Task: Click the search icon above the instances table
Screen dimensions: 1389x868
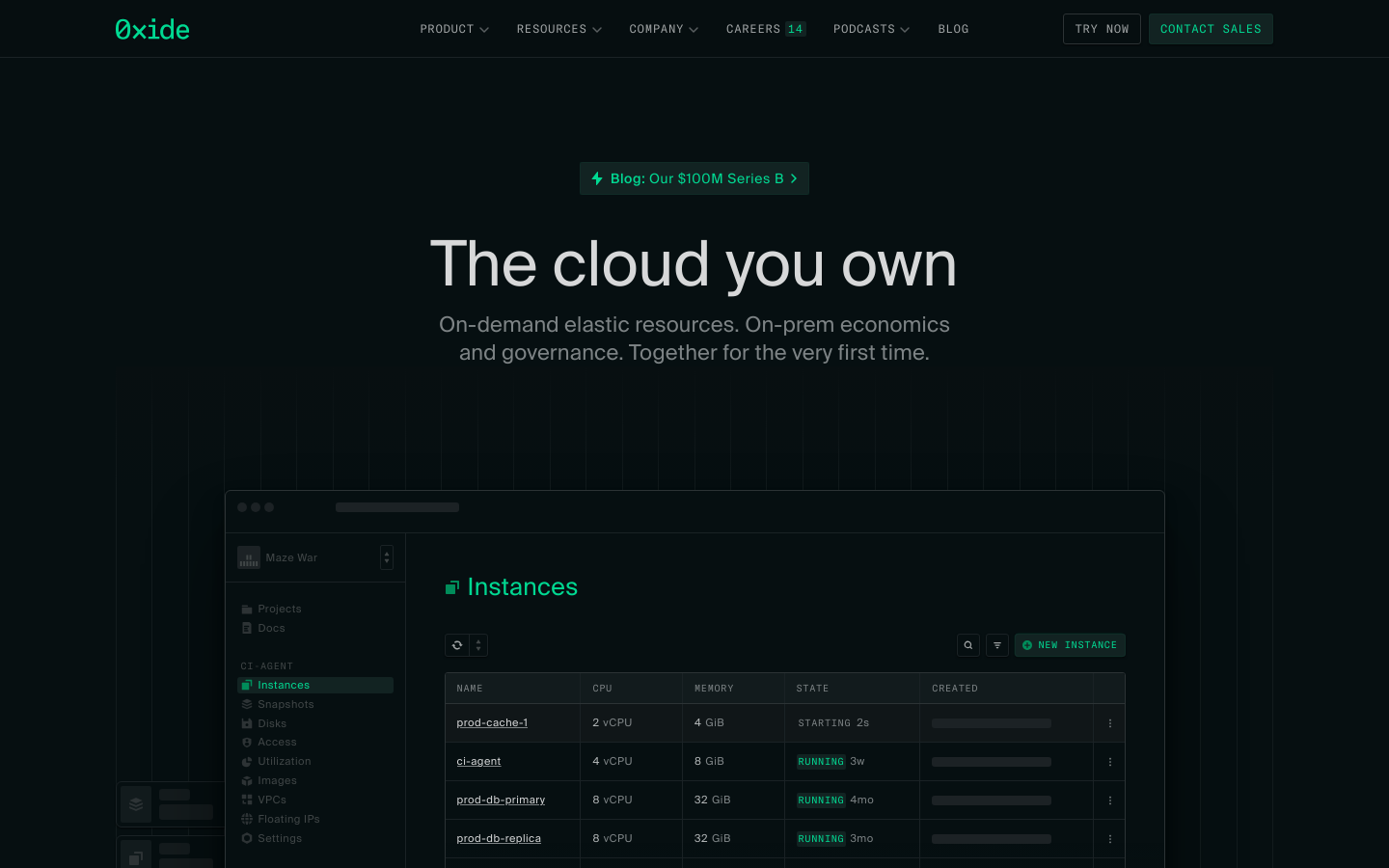Action: pyautogui.click(x=967, y=645)
